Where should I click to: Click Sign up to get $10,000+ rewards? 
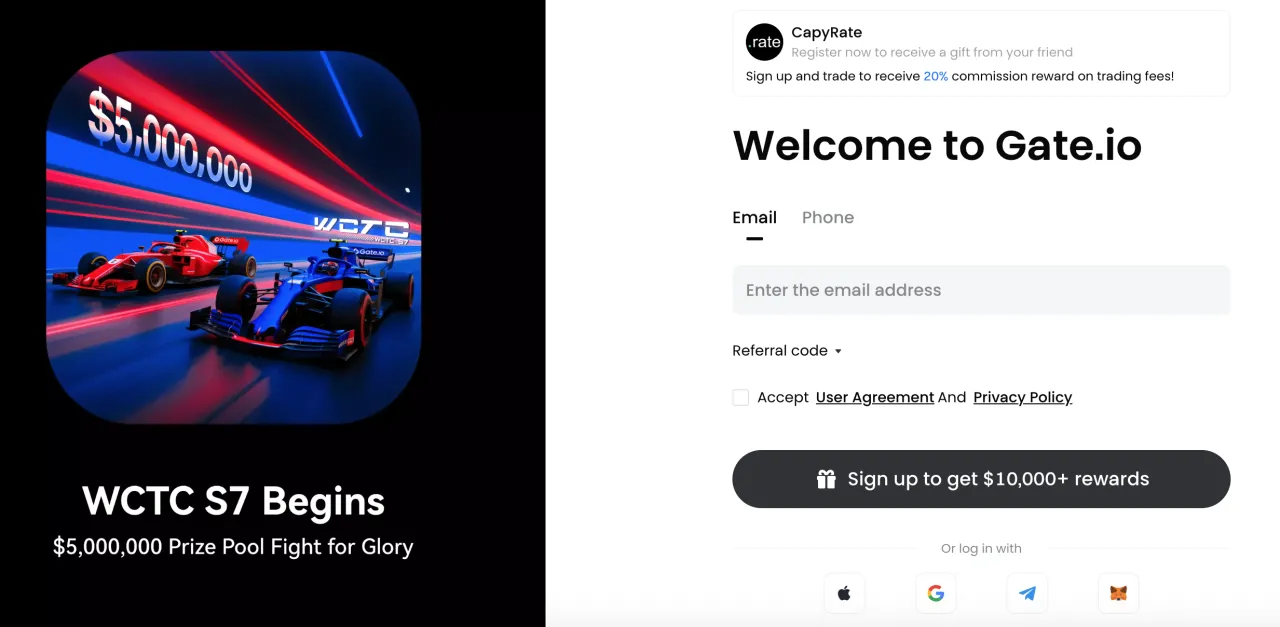point(981,479)
